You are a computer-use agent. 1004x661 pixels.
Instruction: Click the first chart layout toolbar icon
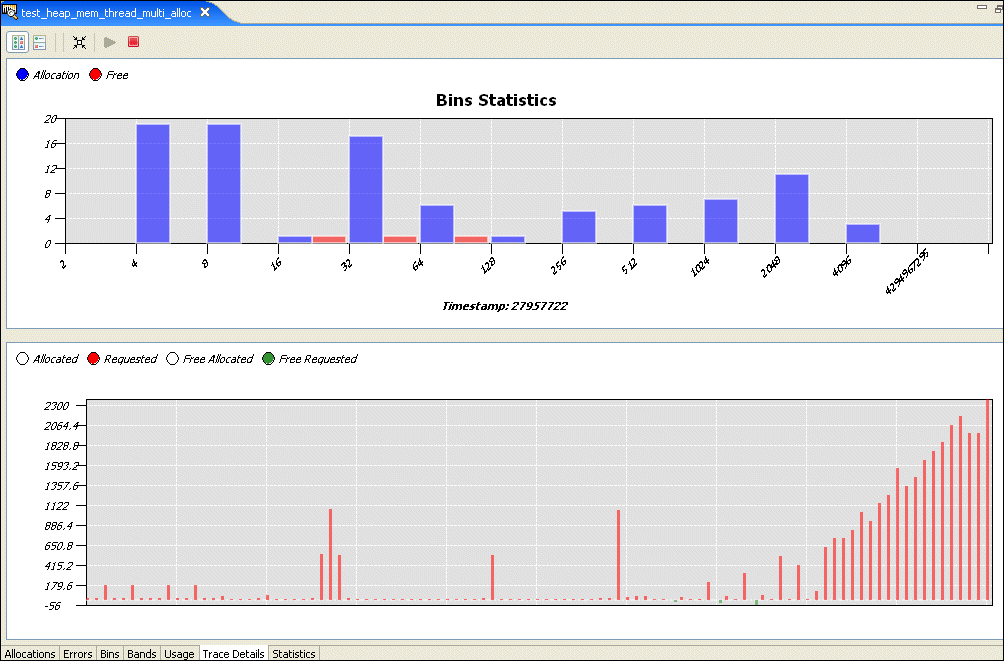[x=18, y=42]
